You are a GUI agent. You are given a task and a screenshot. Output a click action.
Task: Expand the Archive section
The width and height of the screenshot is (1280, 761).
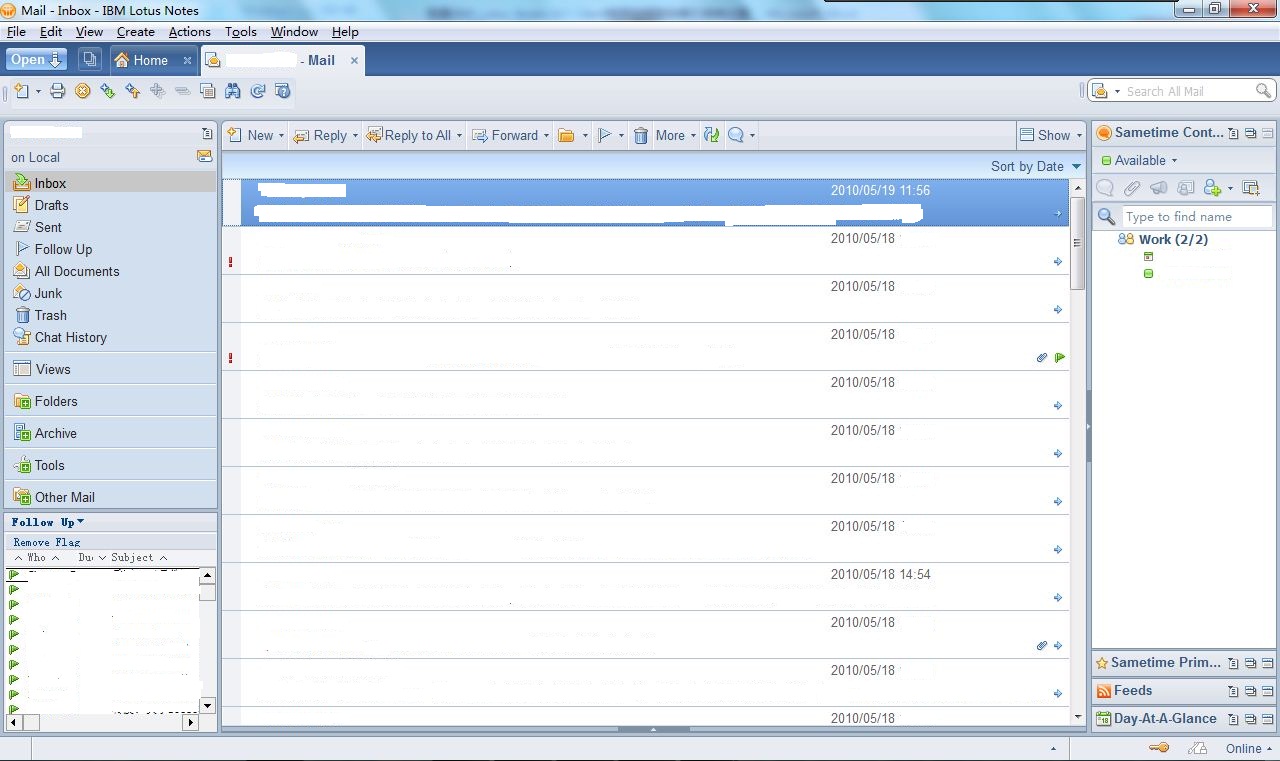(x=111, y=433)
